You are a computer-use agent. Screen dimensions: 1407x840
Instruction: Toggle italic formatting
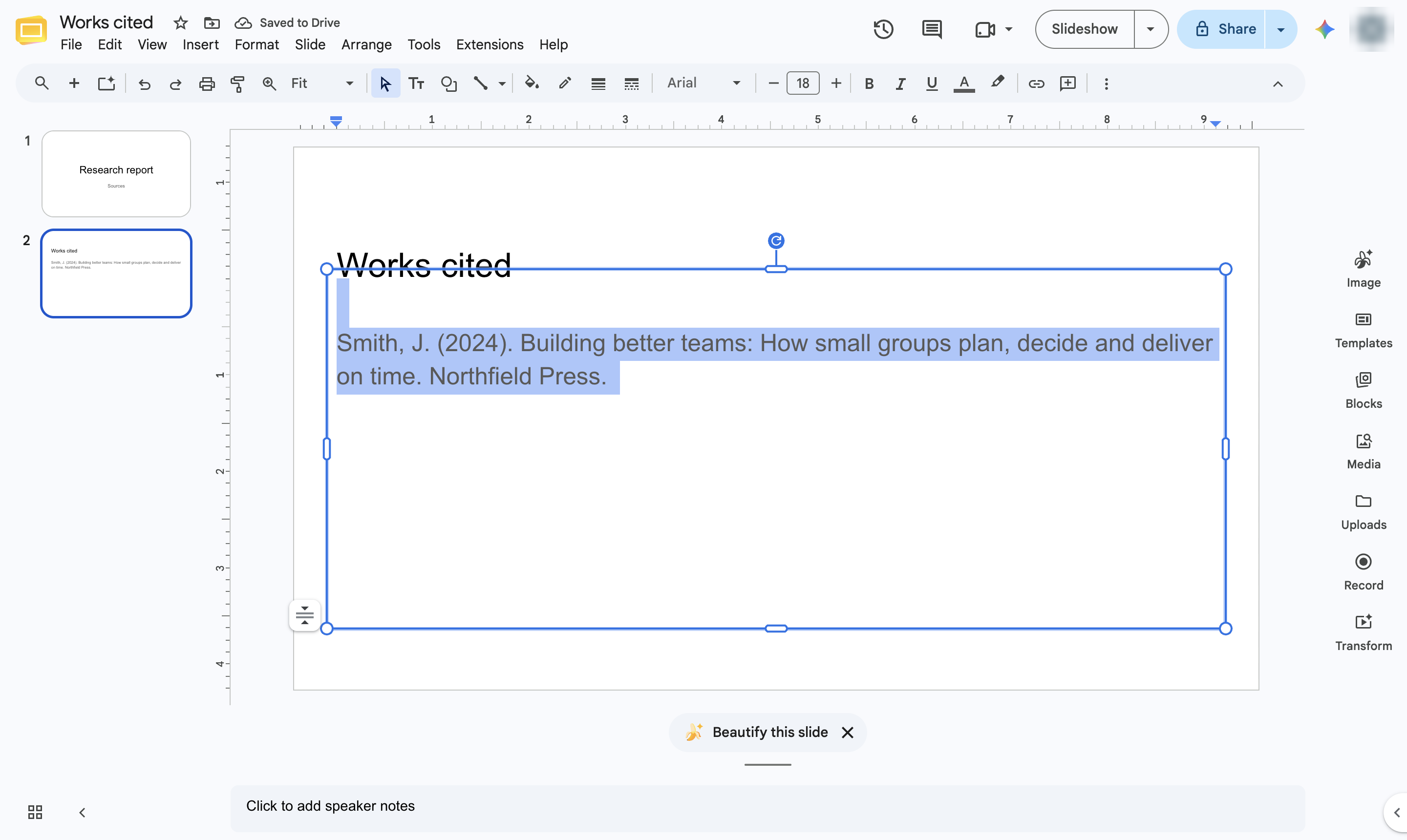click(900, 84)
